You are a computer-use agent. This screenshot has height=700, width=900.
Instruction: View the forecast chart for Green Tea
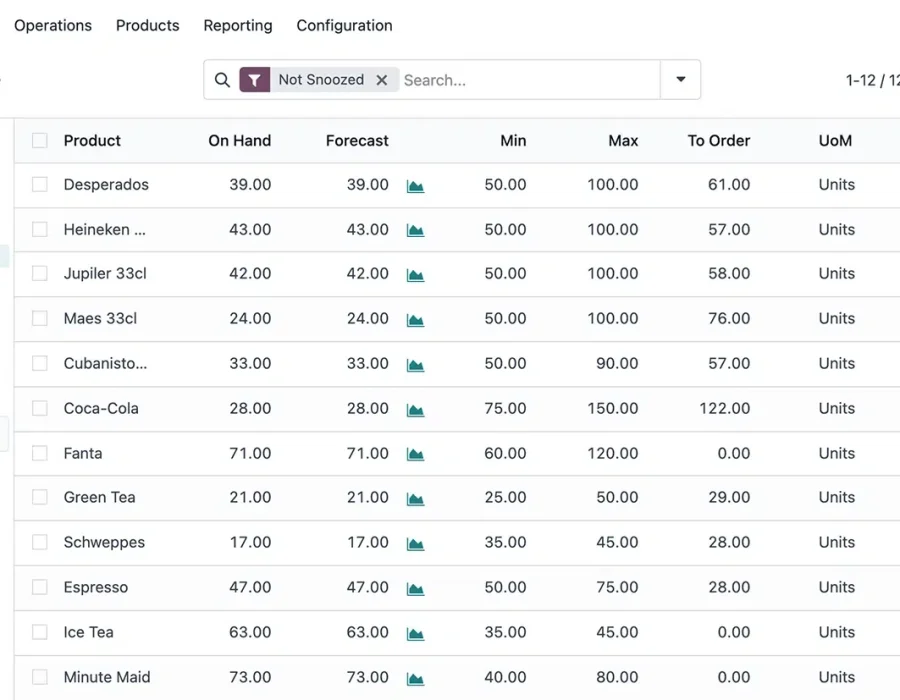pos(416,497)
